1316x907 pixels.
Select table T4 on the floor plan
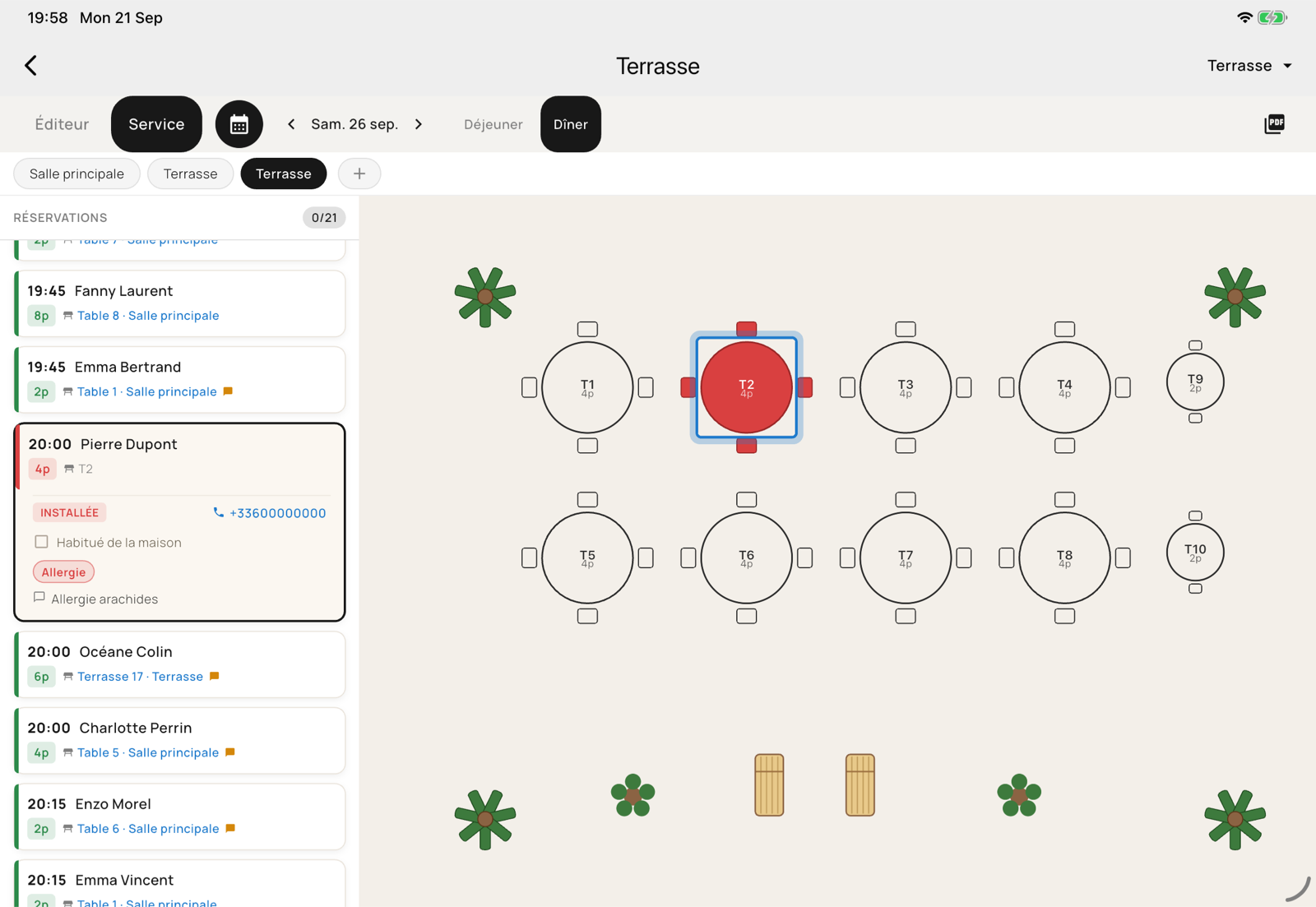(x=1064, y=387)
